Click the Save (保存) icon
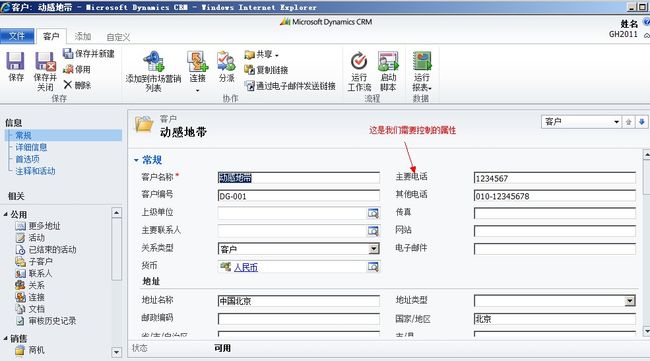 point(15,61)
